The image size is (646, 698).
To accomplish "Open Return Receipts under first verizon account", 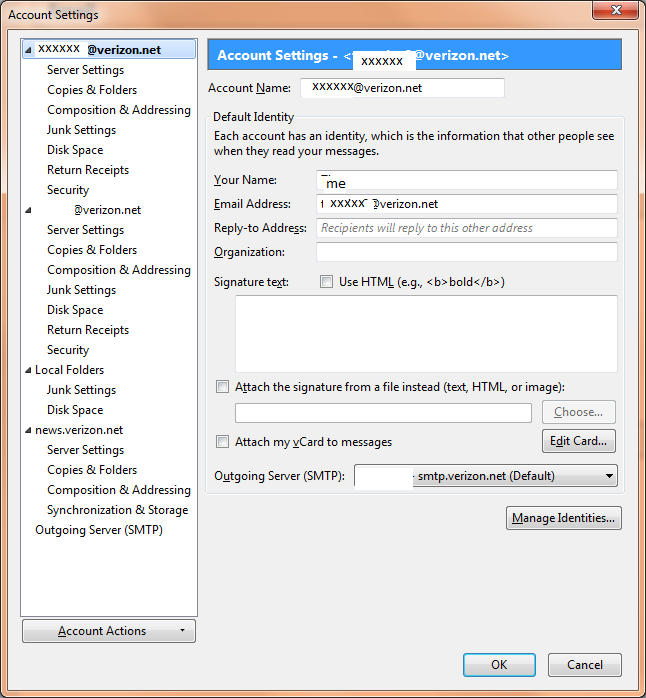I will (88, 170).
